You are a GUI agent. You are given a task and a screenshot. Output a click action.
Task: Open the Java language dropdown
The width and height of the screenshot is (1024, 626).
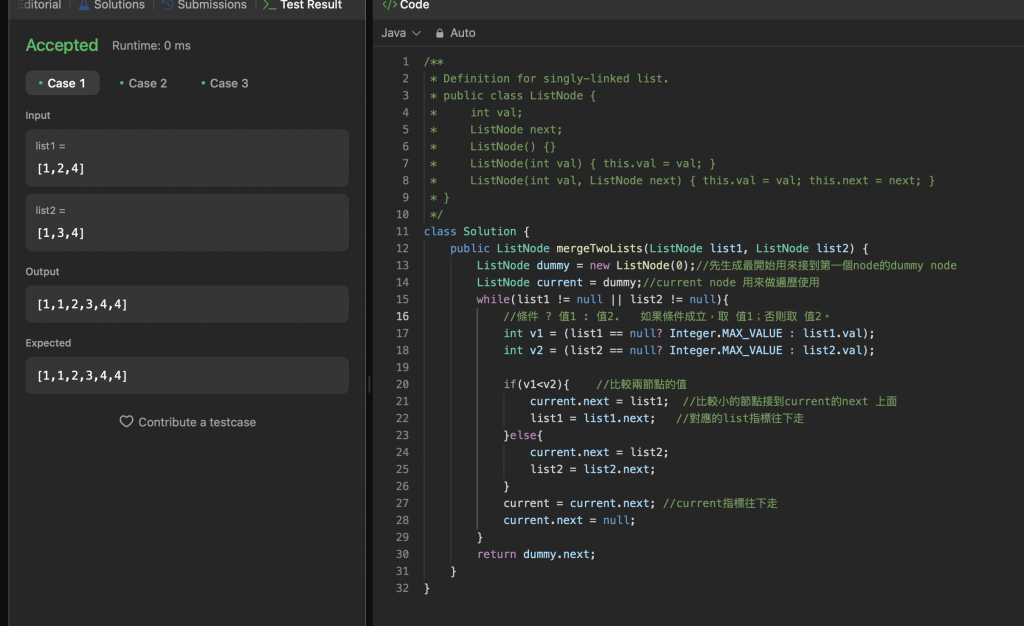point(400,33)
